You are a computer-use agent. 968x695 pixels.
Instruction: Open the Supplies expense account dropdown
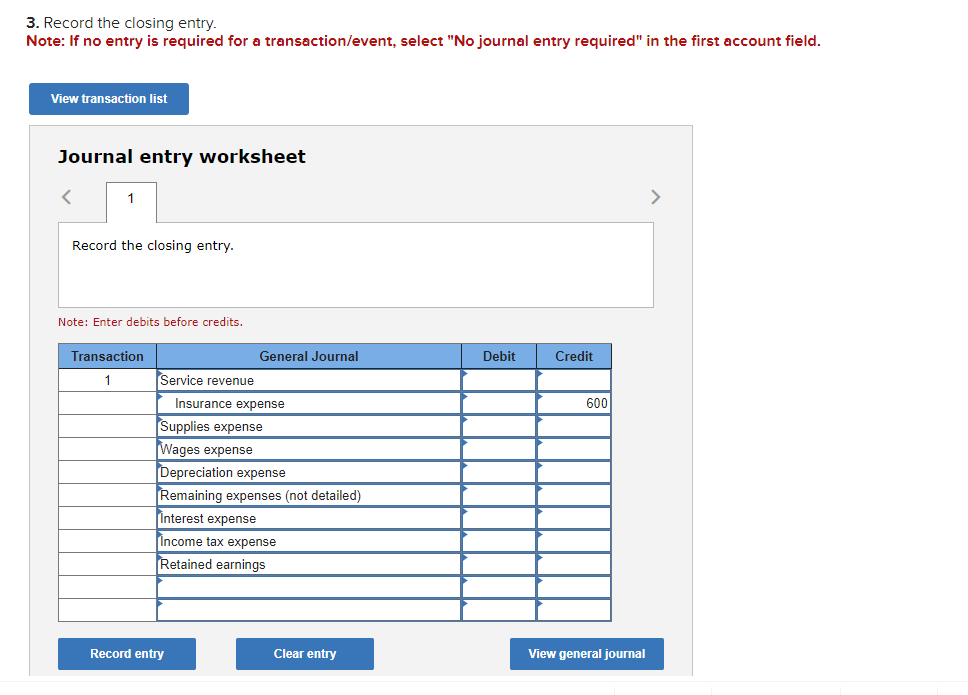tap(305, 426)
